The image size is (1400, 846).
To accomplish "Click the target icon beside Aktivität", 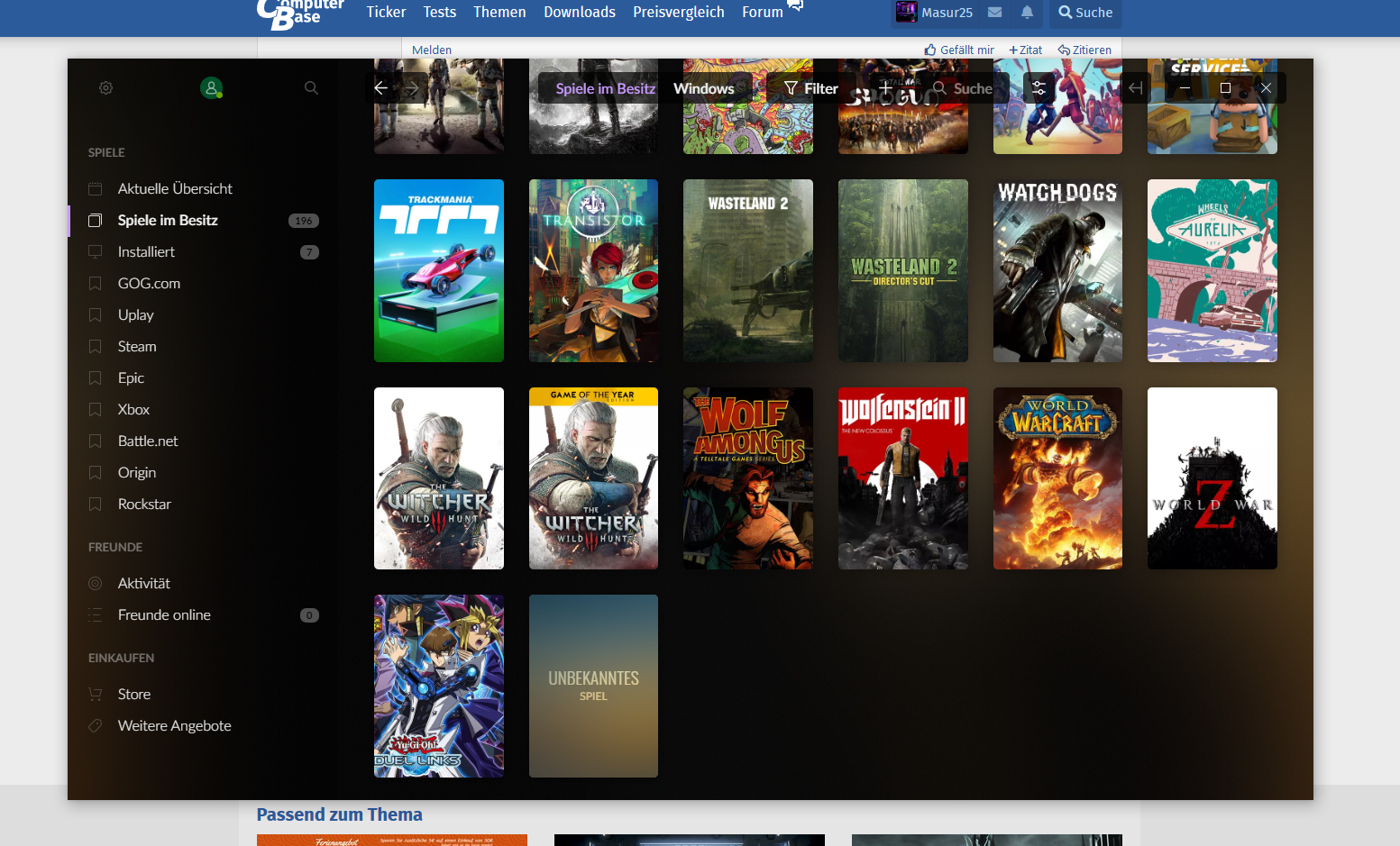I will [x=96, y=583].
